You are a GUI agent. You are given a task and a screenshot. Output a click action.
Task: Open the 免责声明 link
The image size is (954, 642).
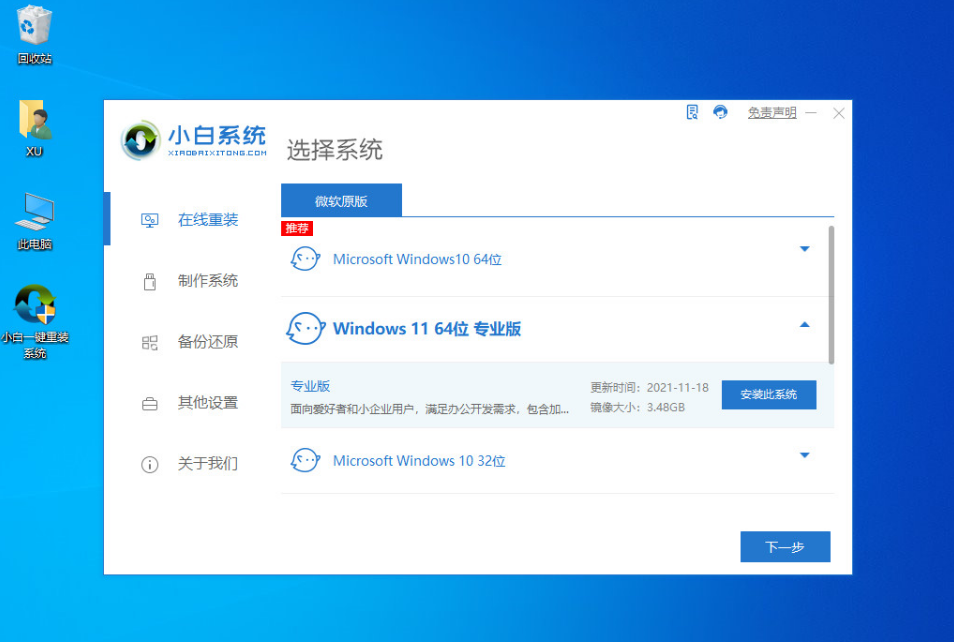click(x=771, y=113)
